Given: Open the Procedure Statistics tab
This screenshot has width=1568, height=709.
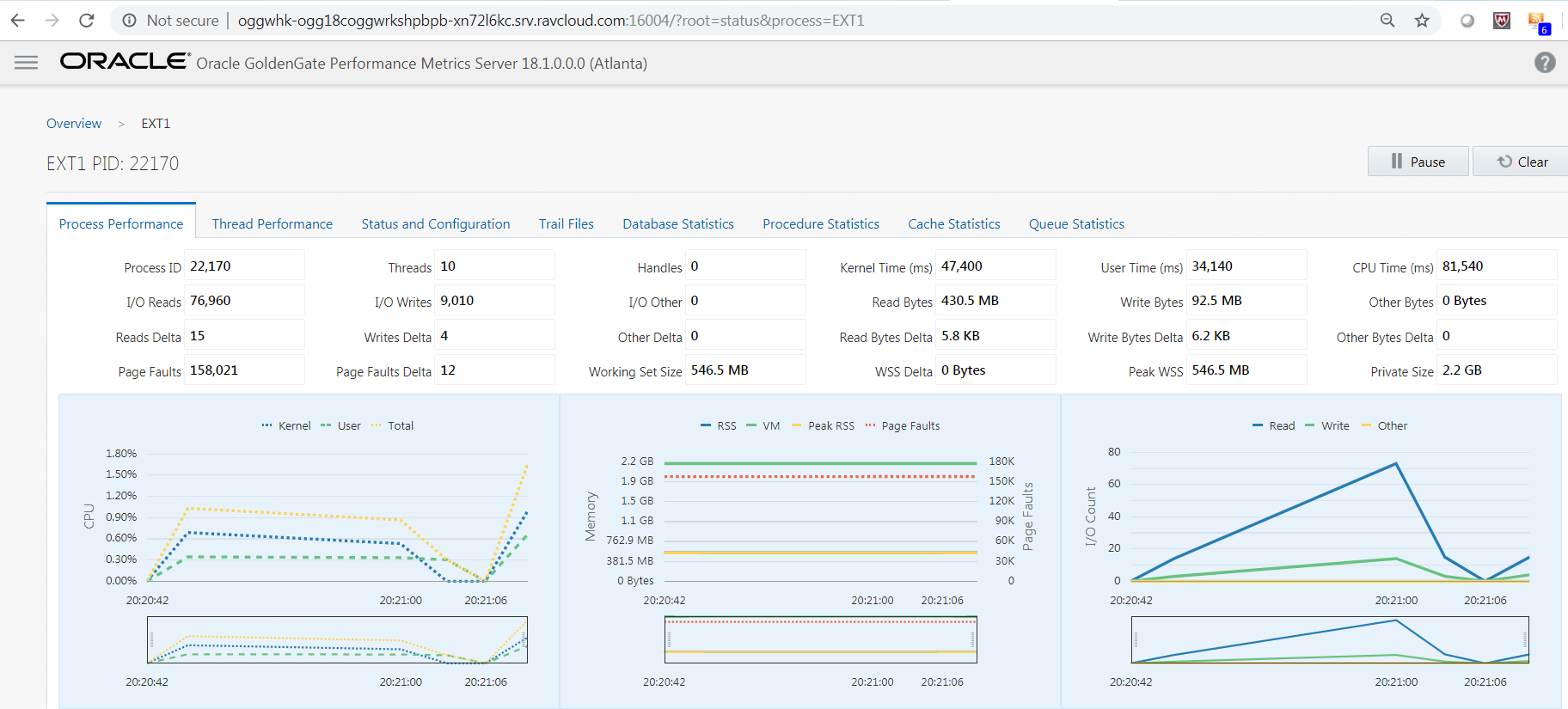Looking at the screenshot, I should (x=821, y=223).
